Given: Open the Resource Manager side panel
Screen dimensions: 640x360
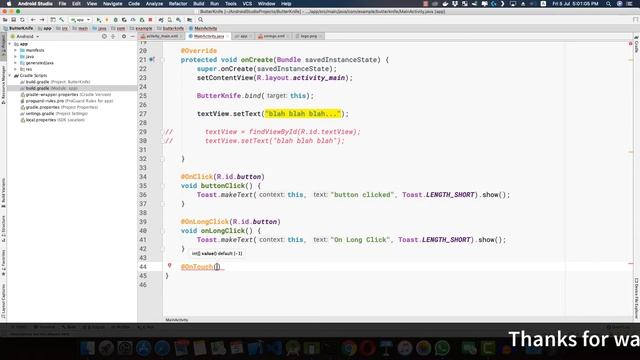Looking at the screenshot, I should point(3,85).
